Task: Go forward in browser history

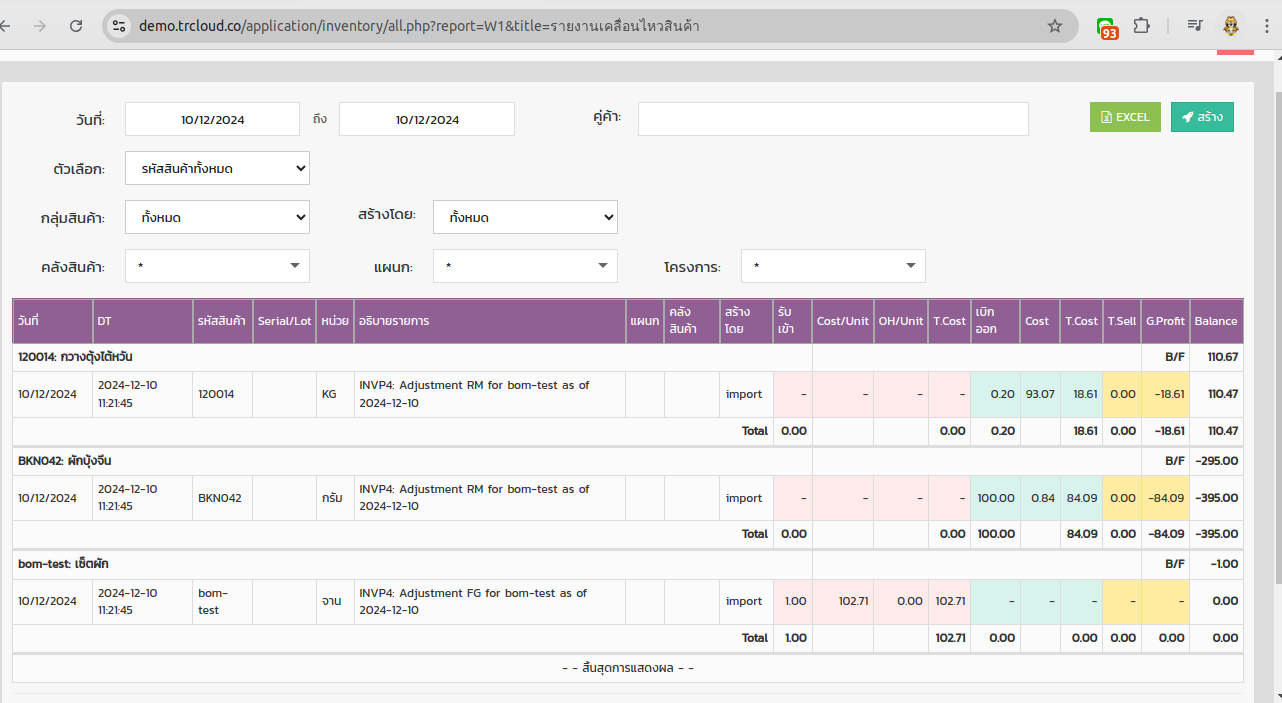Action: click(x=39, y=26)
